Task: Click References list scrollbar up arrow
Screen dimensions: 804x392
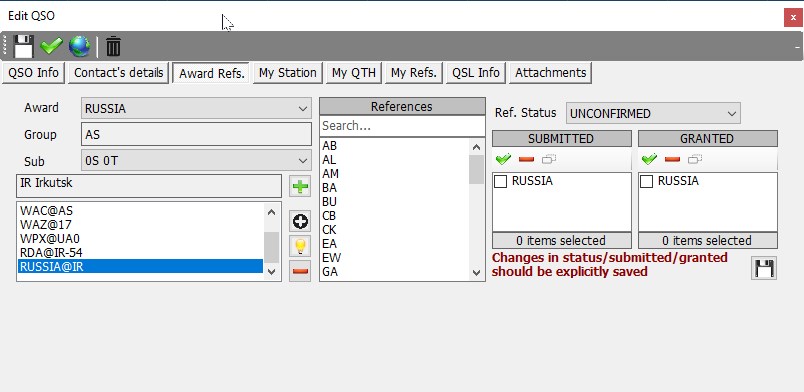Action: click(x=476, y=147)
